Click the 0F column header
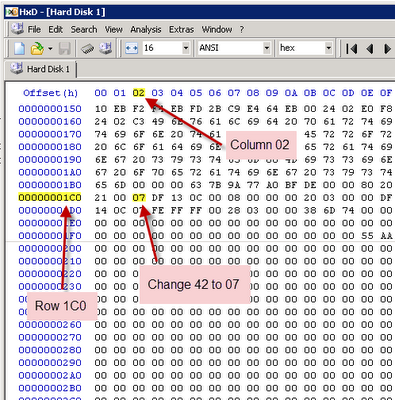Image resolution: width=395 pixels, height=400 pixels. click(386, 93)
